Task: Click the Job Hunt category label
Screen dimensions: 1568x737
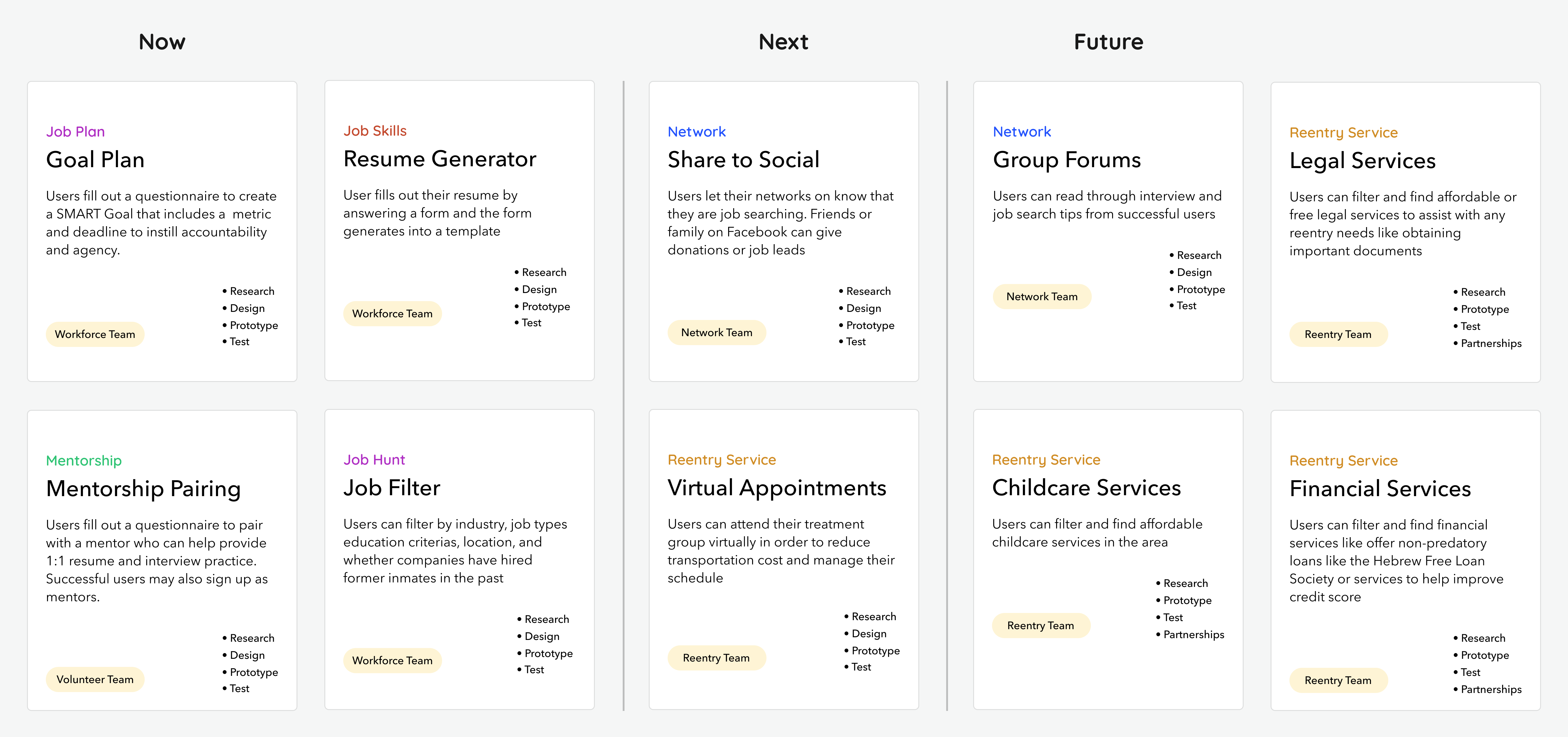Action: (374, 460)
